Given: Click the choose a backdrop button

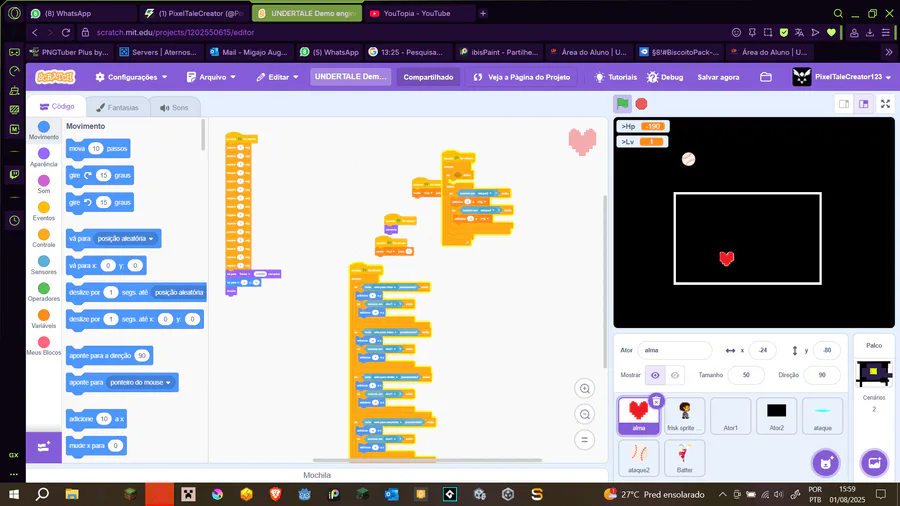Looking at the screenshot, I should [874, 463].
